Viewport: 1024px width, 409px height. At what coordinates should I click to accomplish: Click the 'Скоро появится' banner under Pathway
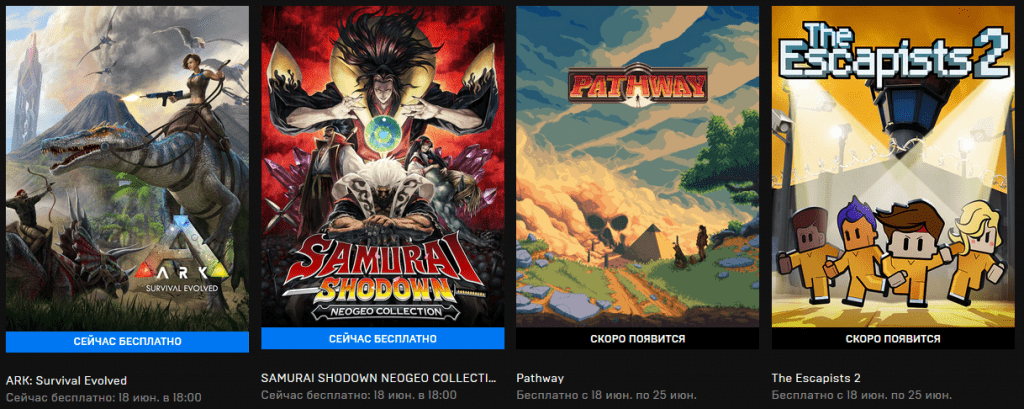pos(637,338)
